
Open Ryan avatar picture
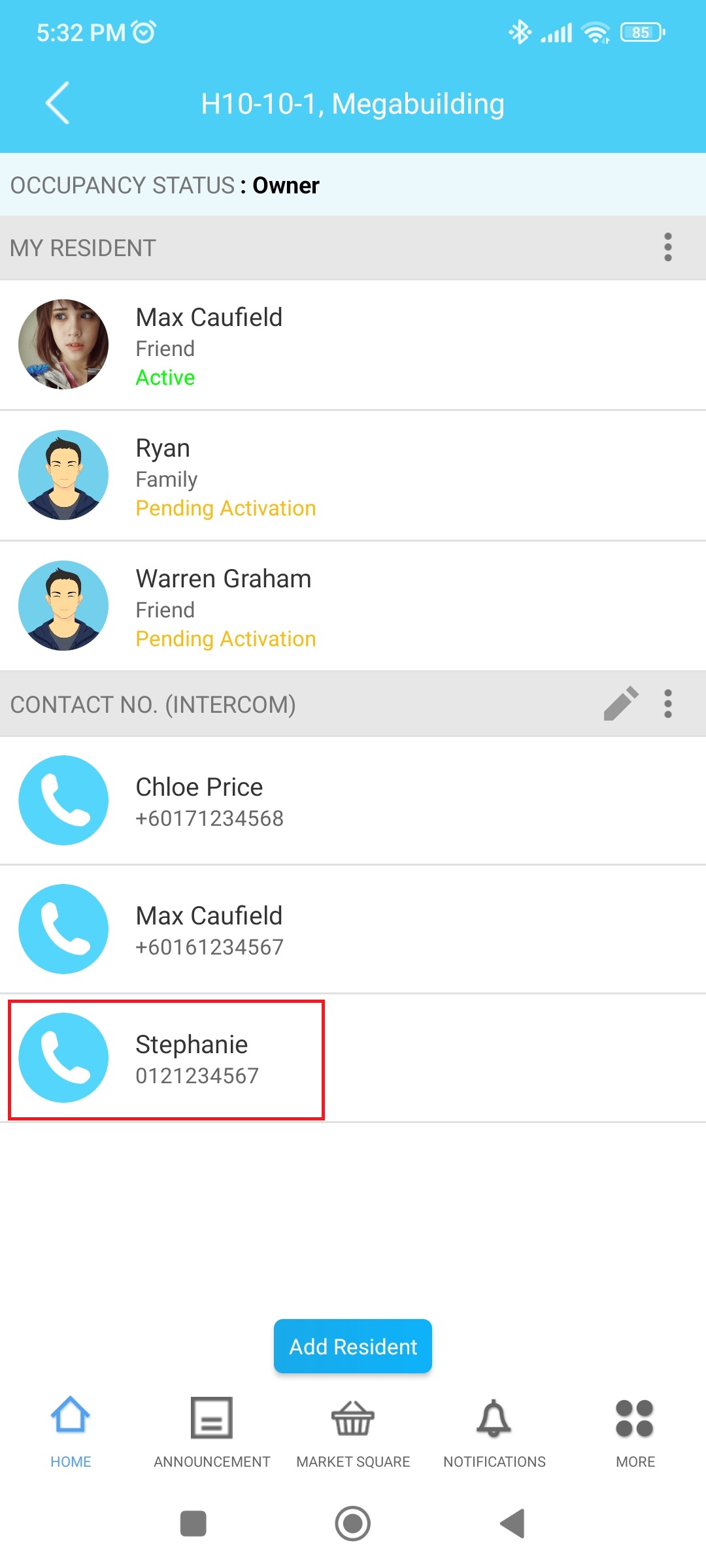pos(63,475)
